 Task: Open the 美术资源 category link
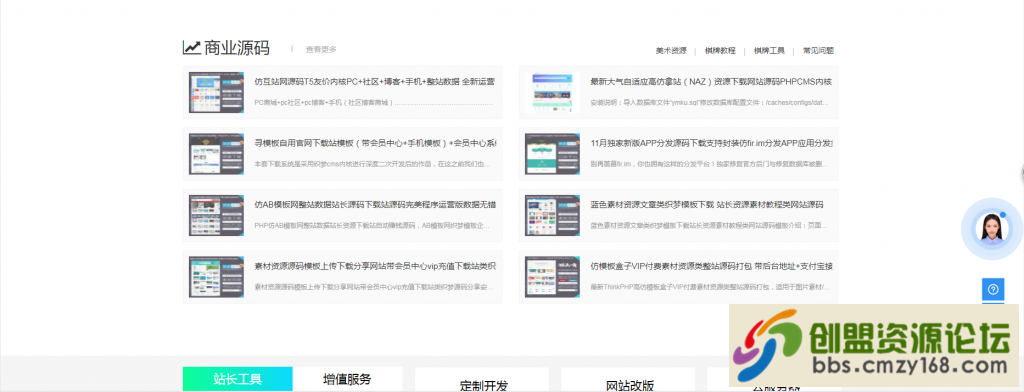pyautogui.click(x=671, y=50)
